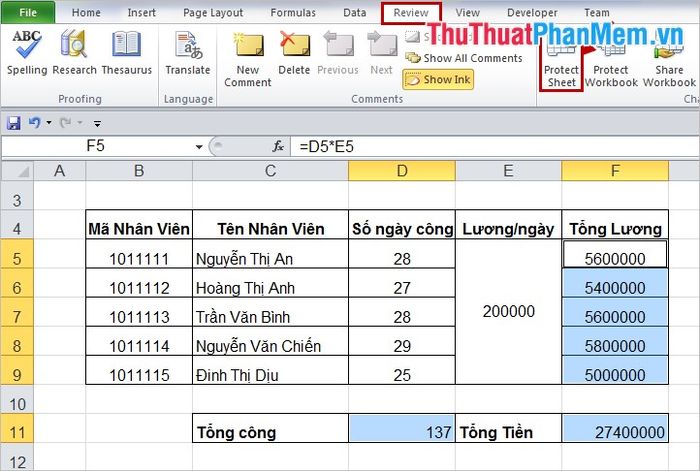
Task: Click the Select All corner button
Action: (17, 171)
